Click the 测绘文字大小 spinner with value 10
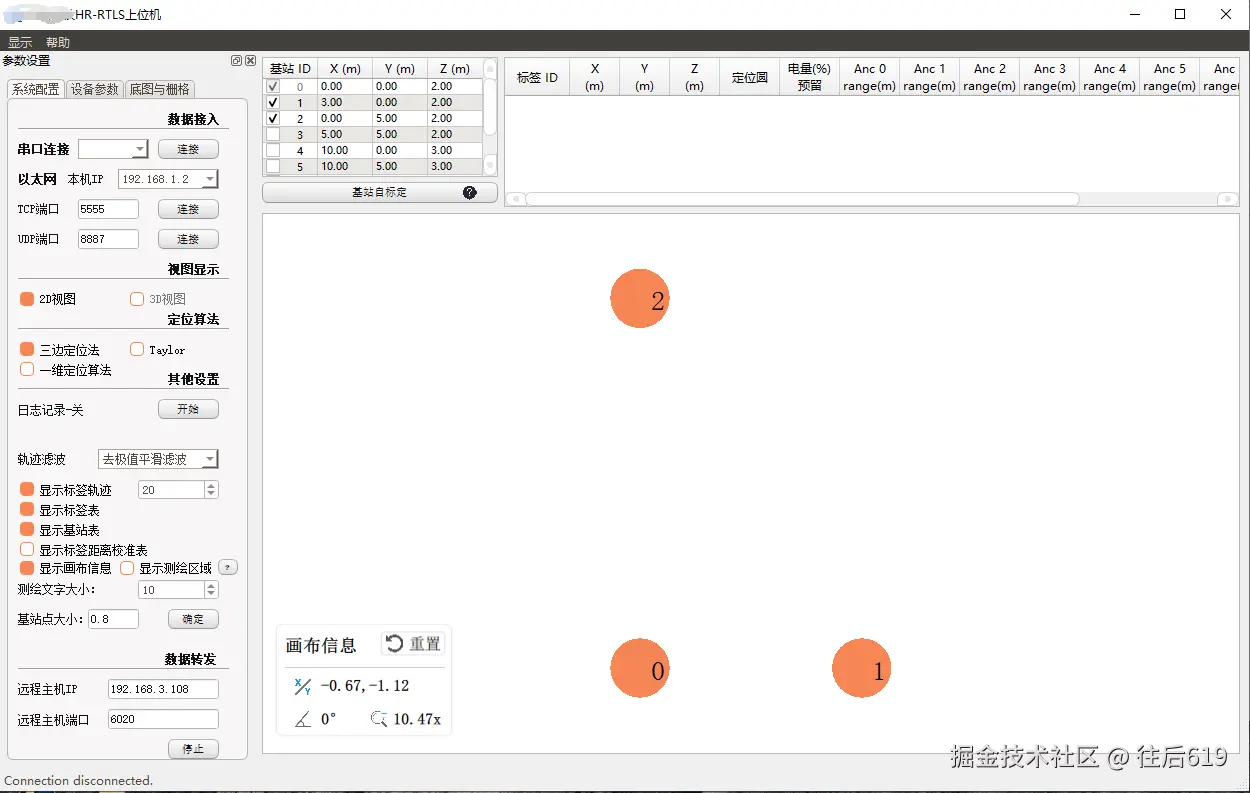 click(178, 590)
